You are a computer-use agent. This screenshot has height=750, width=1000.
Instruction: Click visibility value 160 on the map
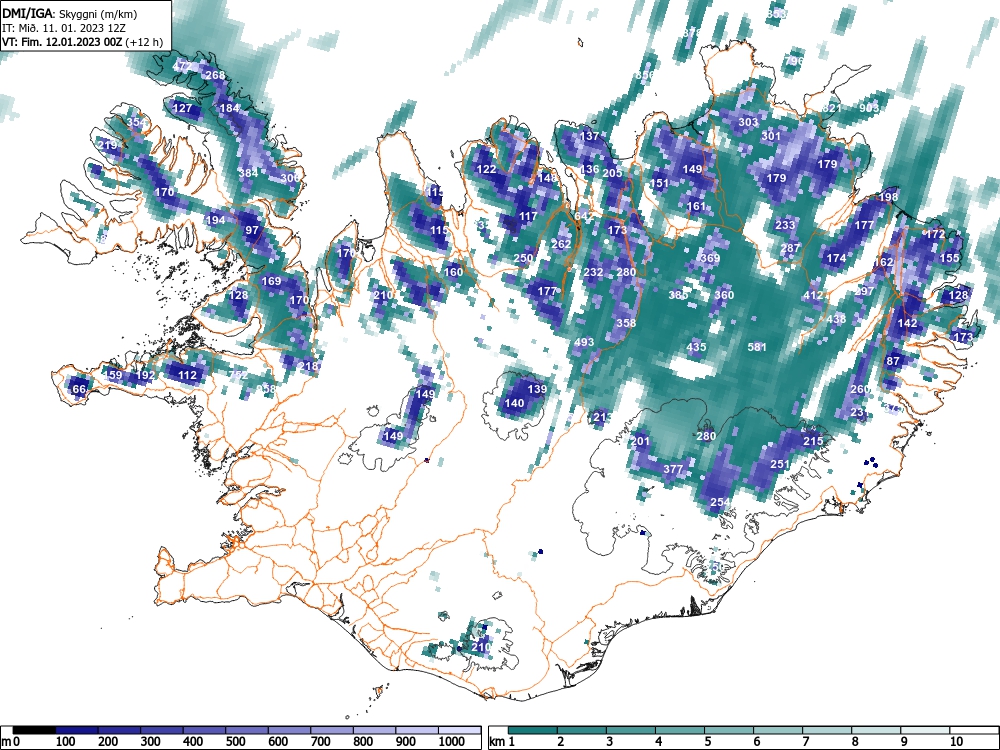(x=453, y=272)
